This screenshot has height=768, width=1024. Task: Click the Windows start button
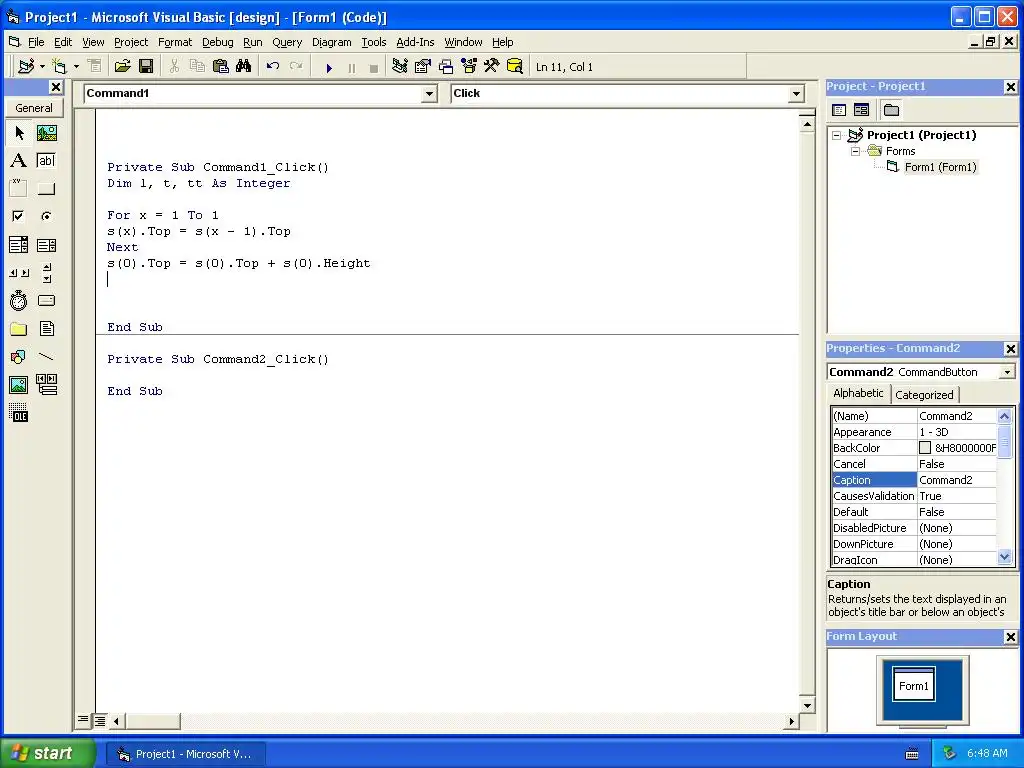tap(47, 753)
